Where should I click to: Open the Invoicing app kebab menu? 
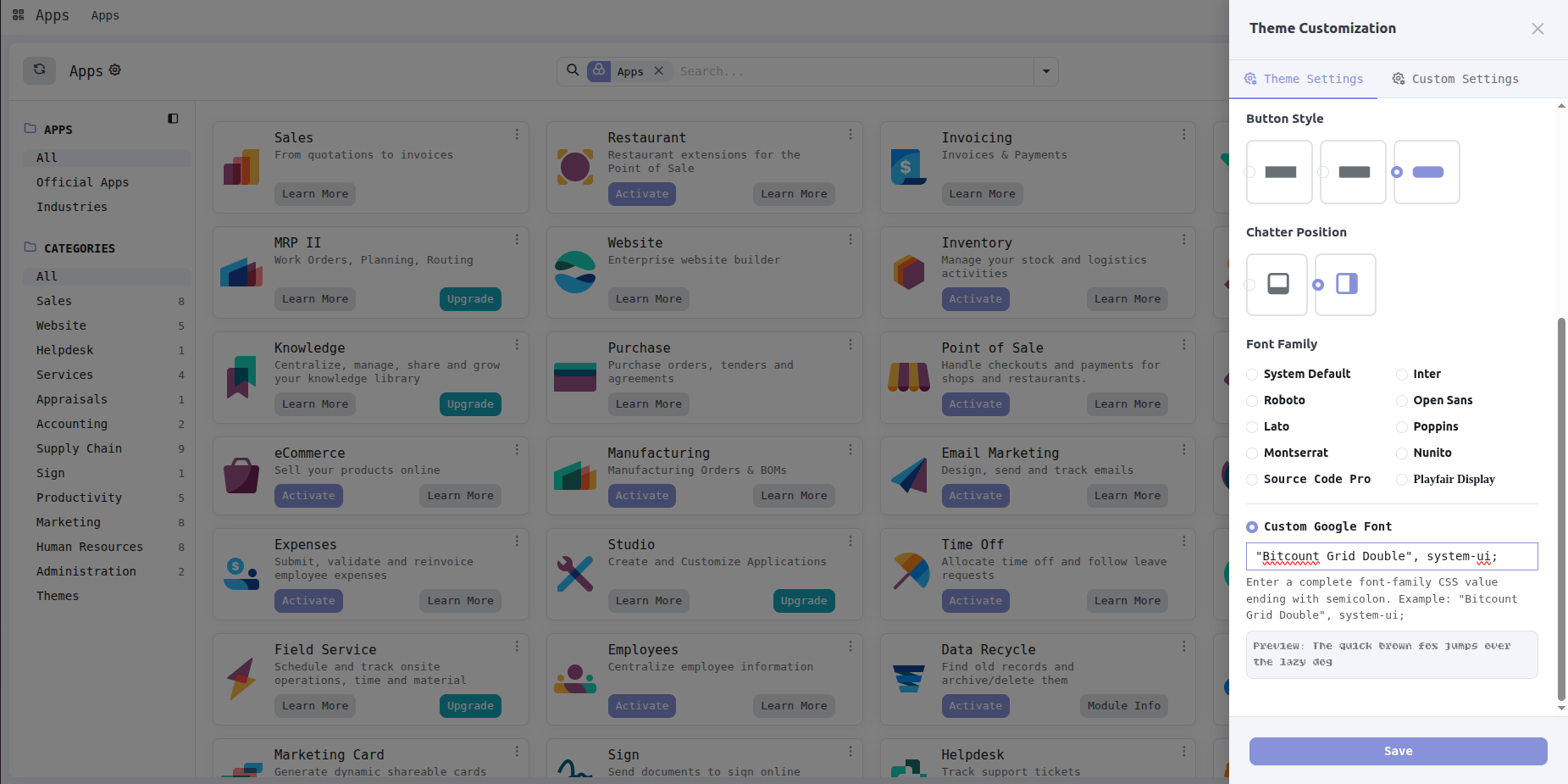click(x=1184, y=135)
